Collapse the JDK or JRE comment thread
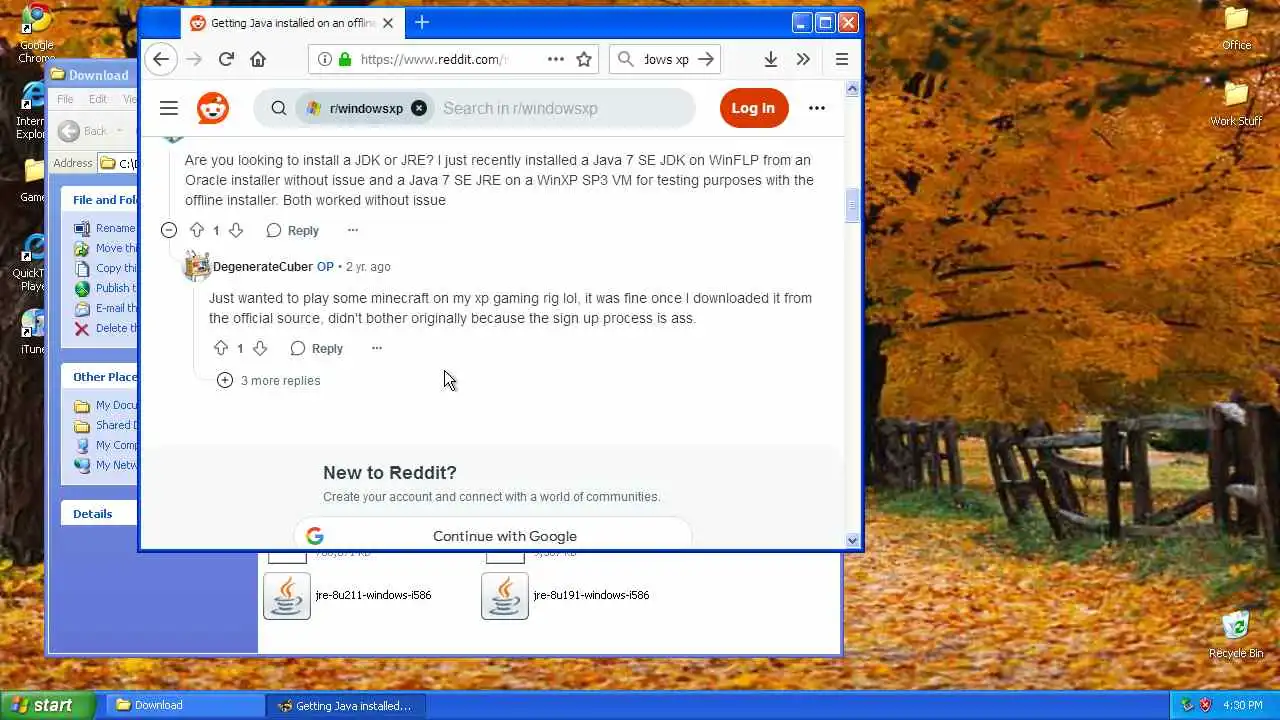 coord(169,230)
